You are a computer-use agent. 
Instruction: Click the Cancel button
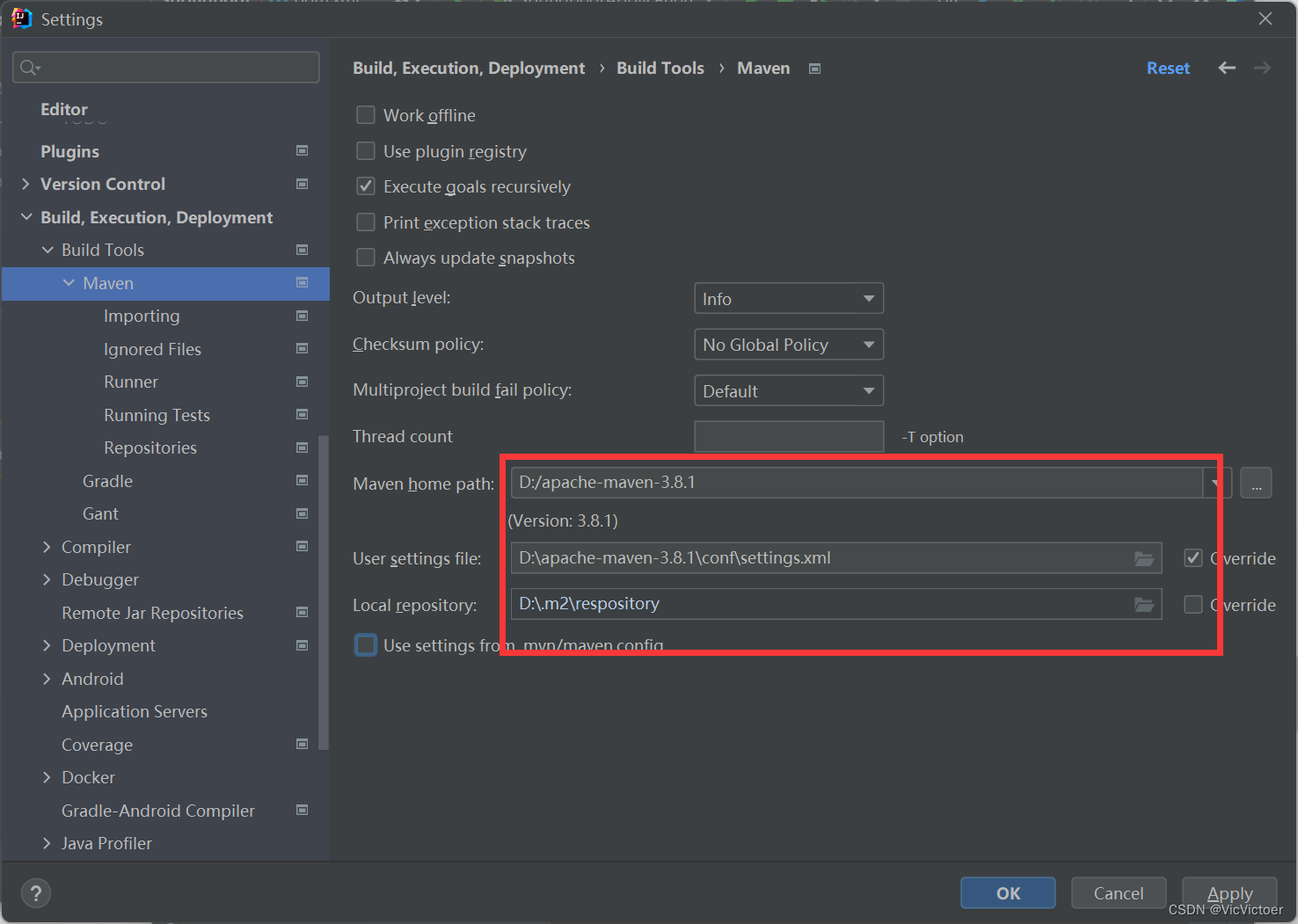pos(1119,893)
